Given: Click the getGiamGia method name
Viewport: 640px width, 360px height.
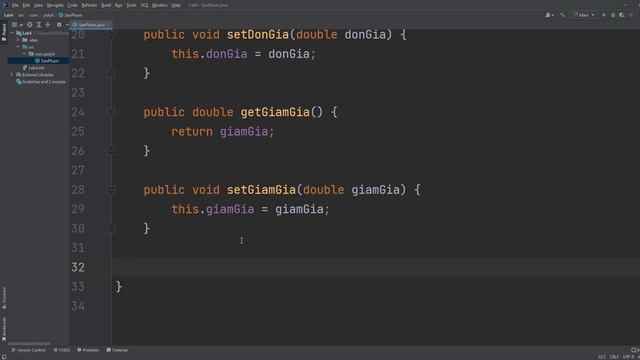Looking at the screenshot, I should pos(275,112).
